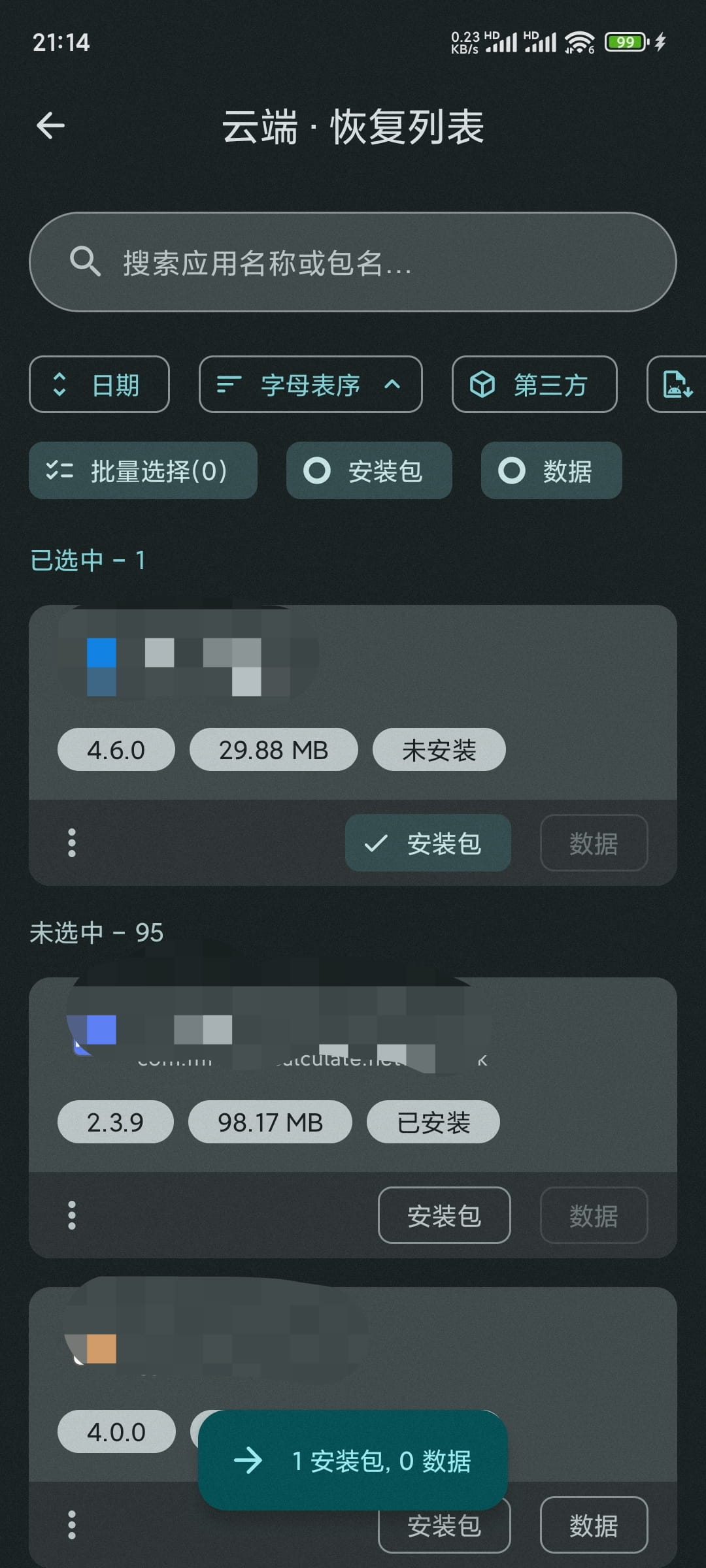The image size is (706, 1568).
Task: Tap the 1 安装包, 0 数据 floating action bar
Action: (x=353, y=1463)
